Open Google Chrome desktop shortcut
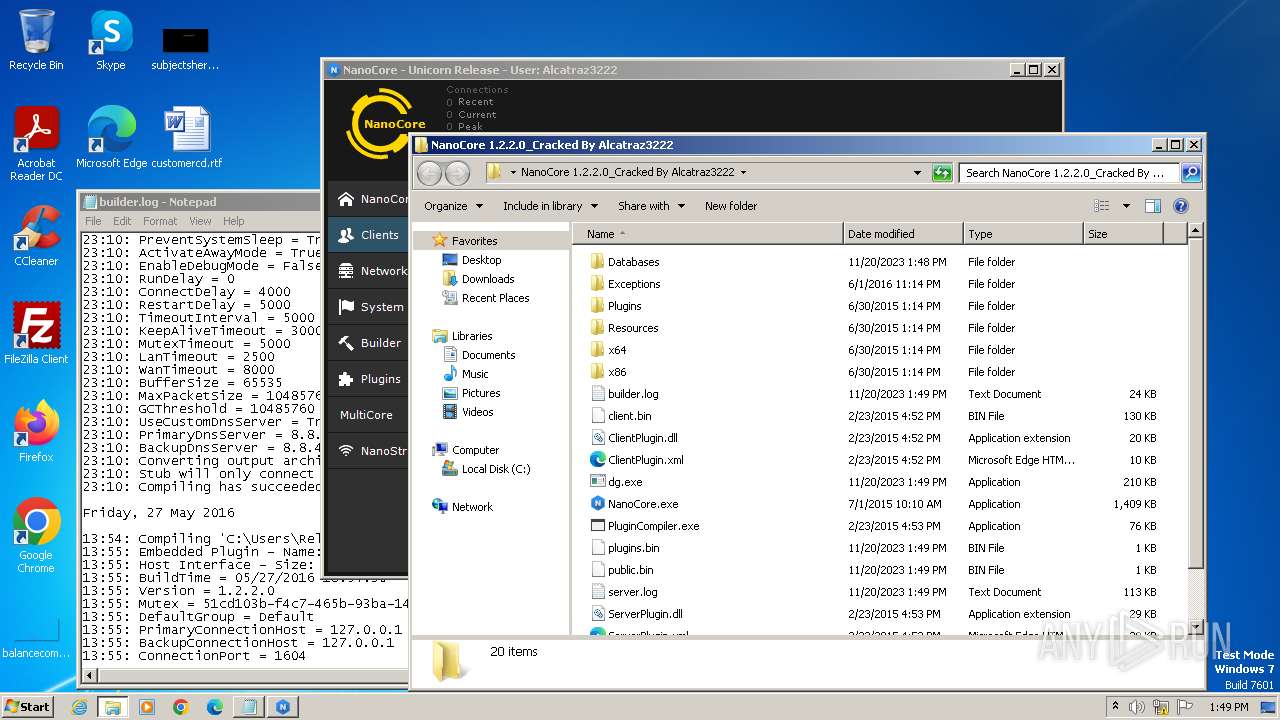1280x720 pixels. [x=36, y=536]
